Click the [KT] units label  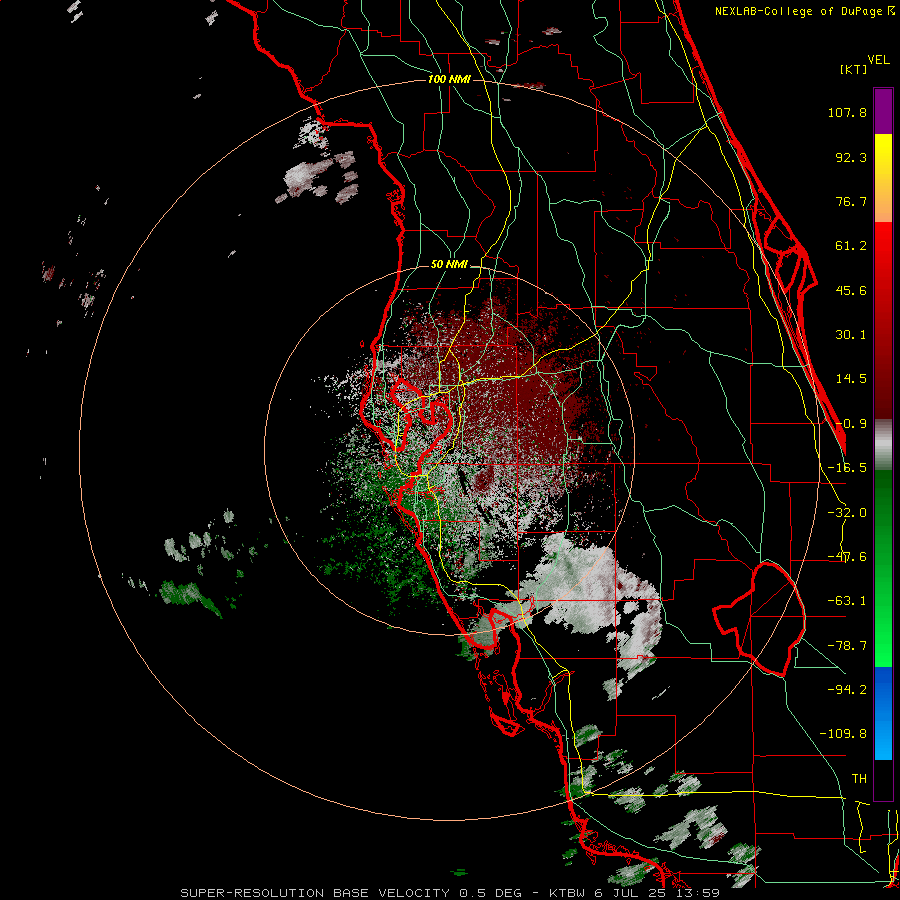pos(854,69)
